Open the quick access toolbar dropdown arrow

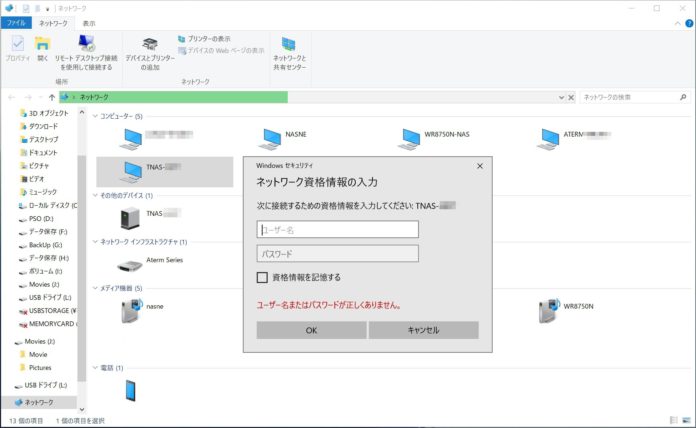[47, 9]
